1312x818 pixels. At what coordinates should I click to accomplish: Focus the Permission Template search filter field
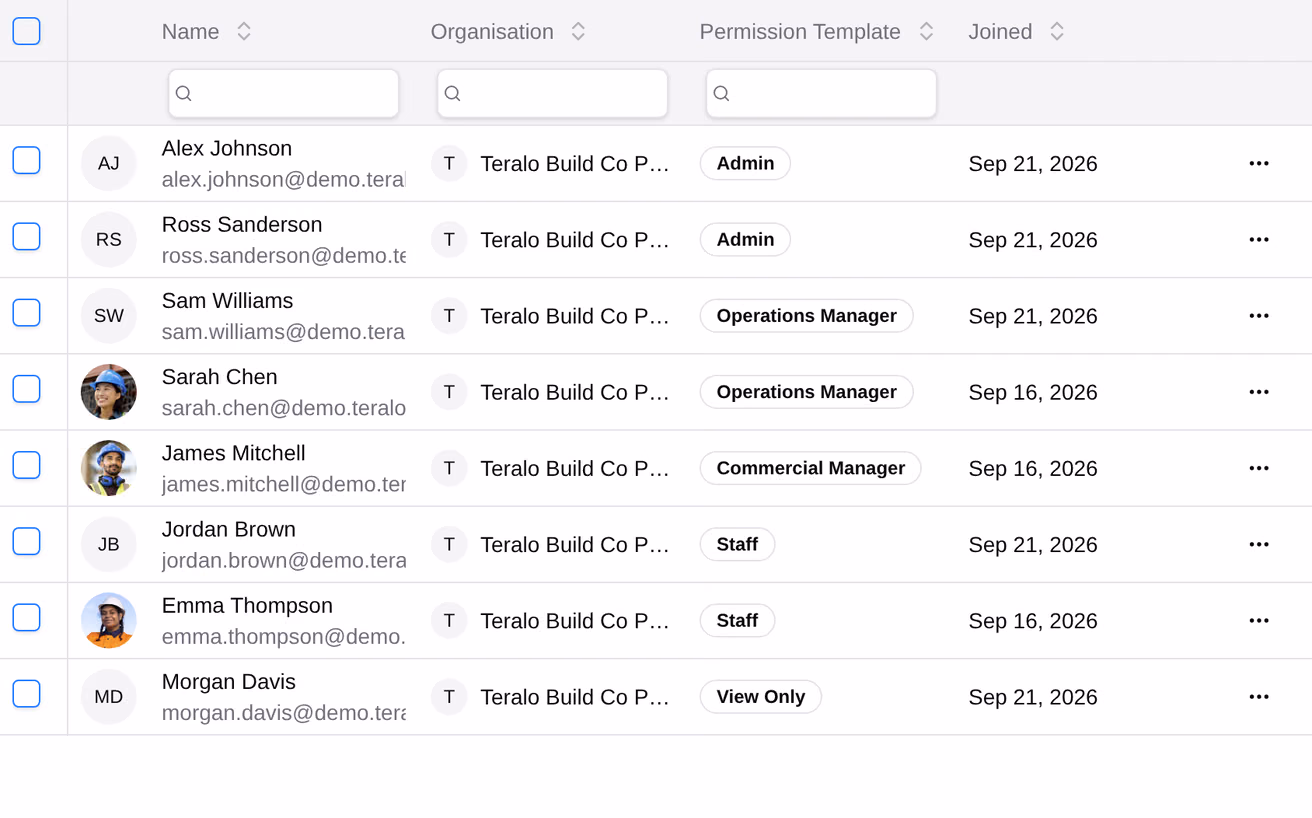(822, 93)
